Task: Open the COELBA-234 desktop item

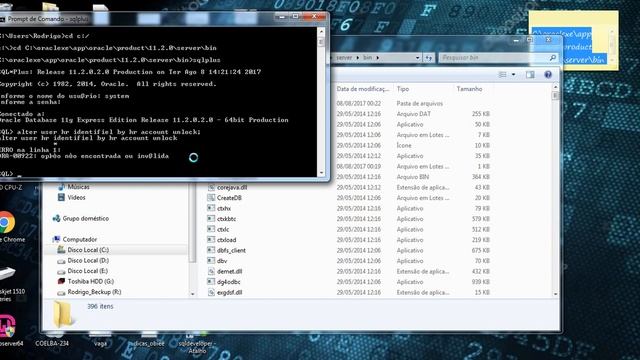Action: coord(52,340)
